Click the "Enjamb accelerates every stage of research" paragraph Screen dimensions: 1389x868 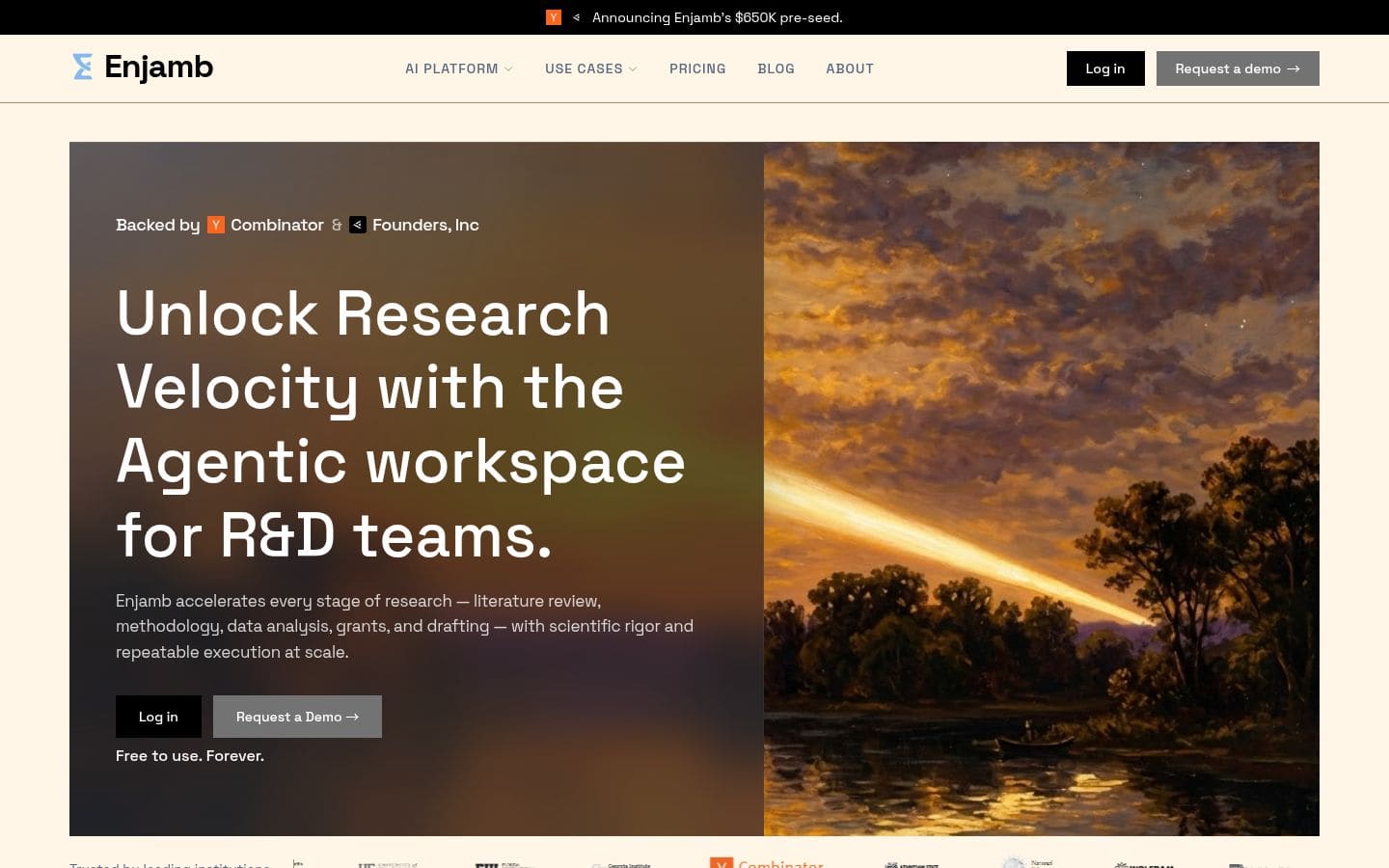(x=405, y=626)
